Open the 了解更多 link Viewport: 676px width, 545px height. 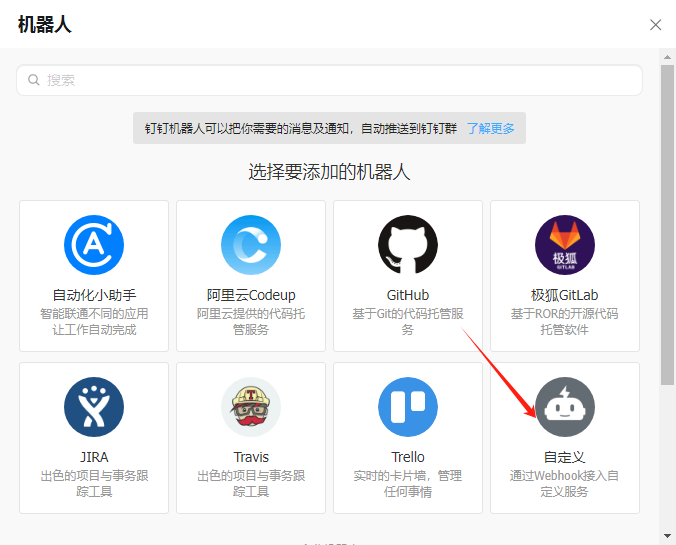click(491, 128)
